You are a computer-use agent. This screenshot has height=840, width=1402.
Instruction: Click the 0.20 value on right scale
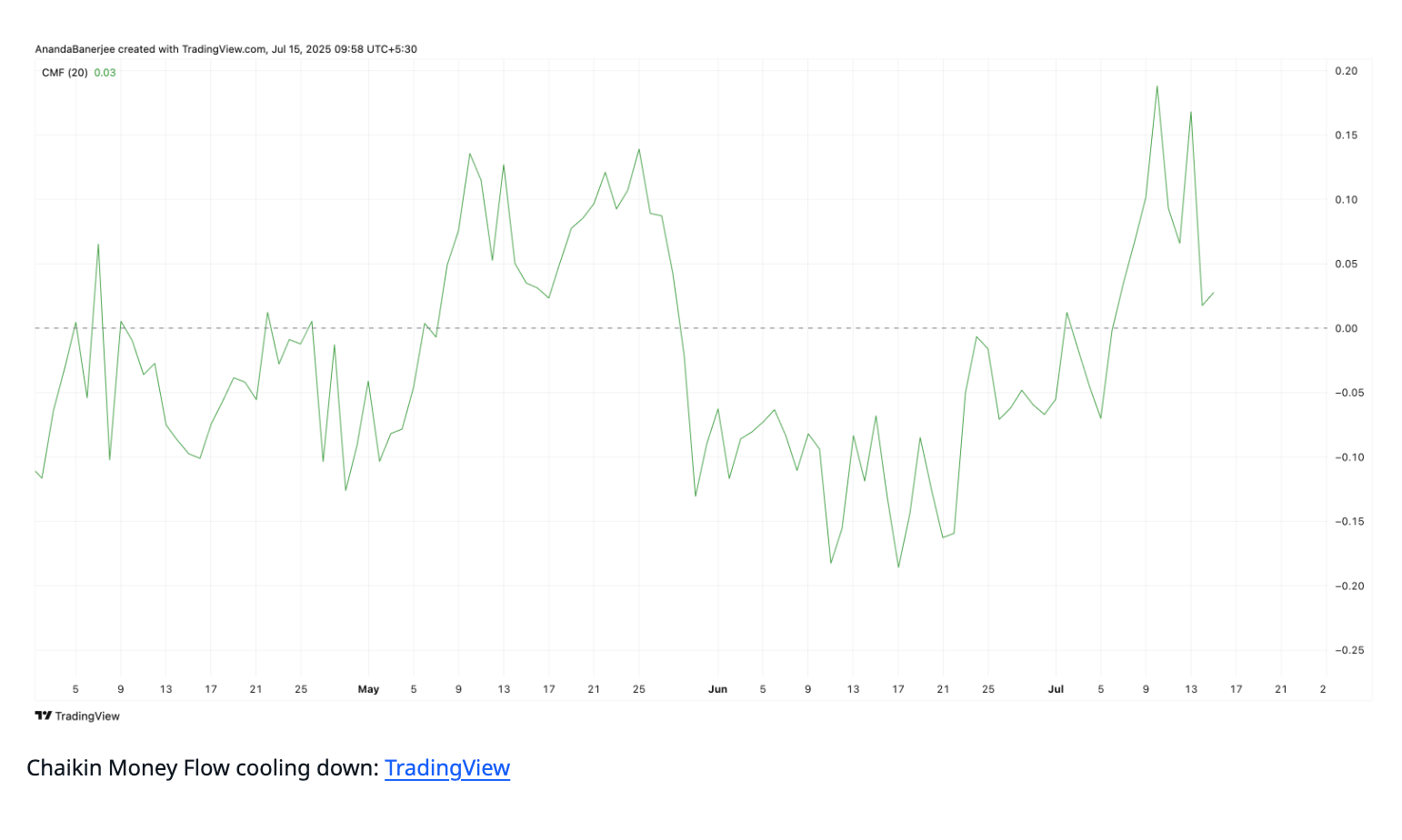1346,71
